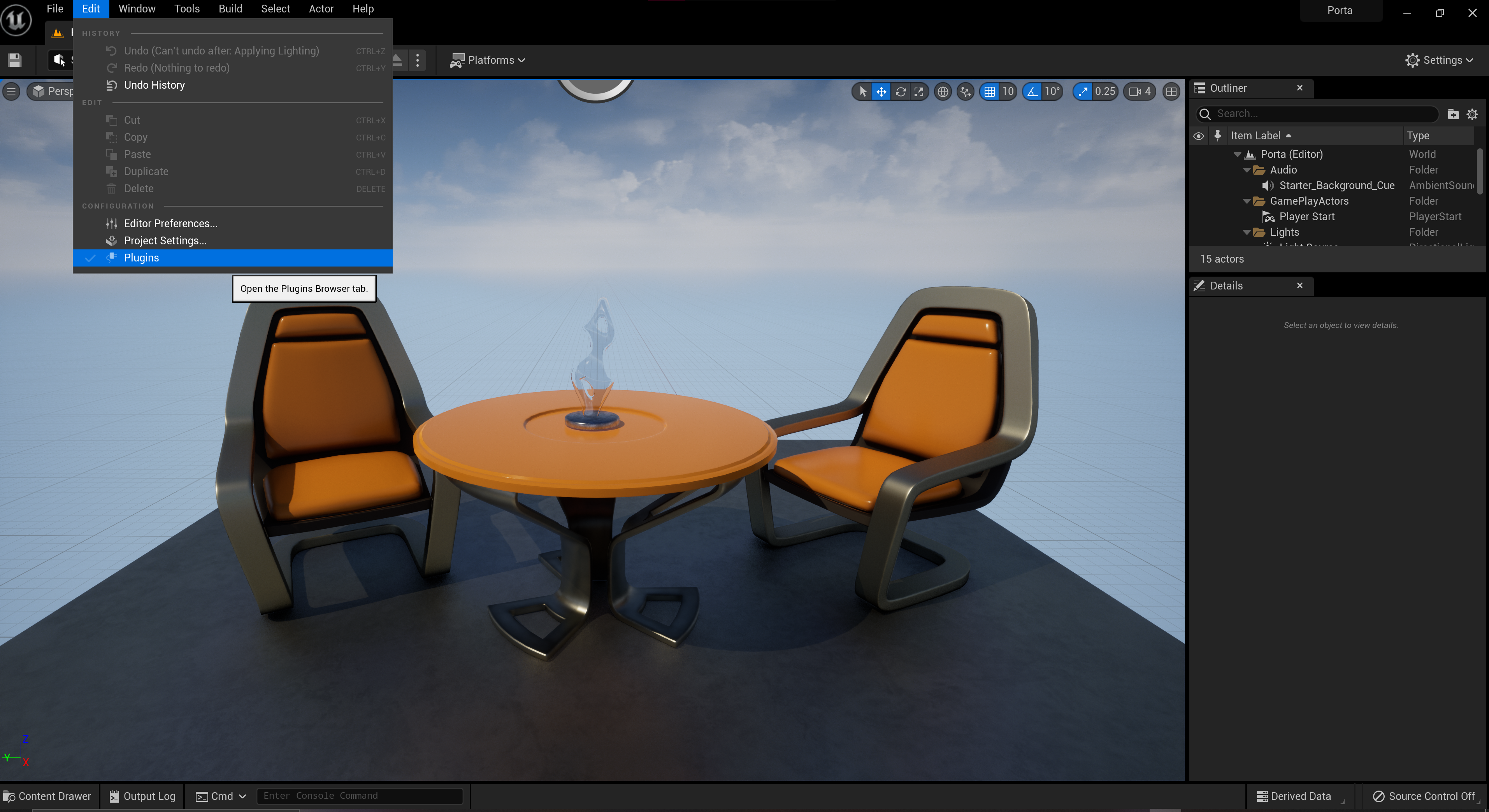
Task: Click the world coordinate system globe icon
Action: pos(943,91)
